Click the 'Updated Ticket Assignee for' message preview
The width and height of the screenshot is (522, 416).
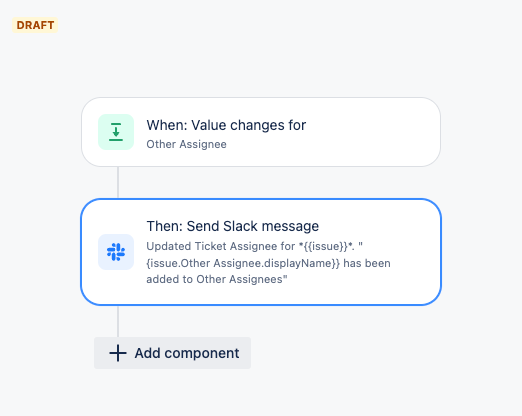(x=221, y=246)
